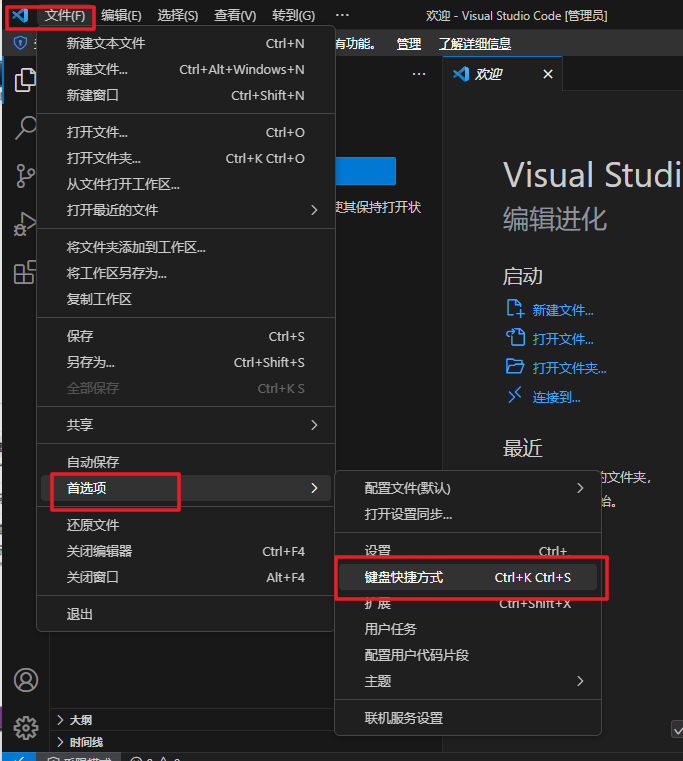Open the 编辑(E) menu

coord(121,16)
